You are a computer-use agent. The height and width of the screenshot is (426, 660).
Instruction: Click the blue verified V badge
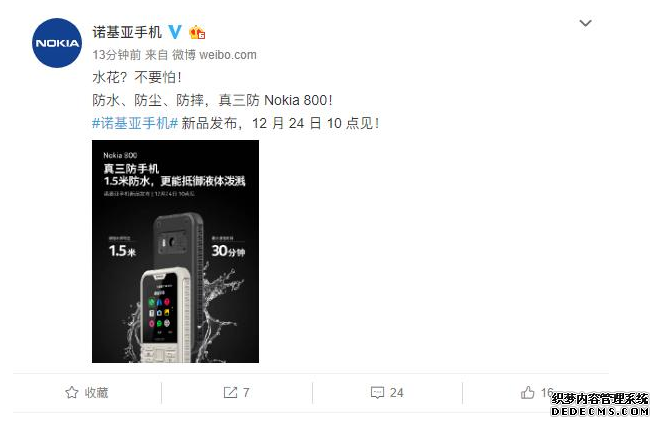tap(175, 32)
